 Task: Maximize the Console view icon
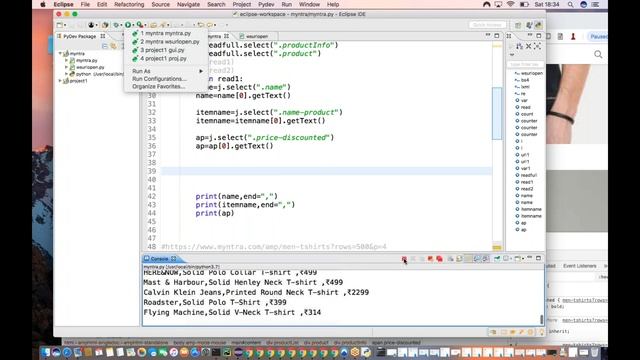(538, 258)
